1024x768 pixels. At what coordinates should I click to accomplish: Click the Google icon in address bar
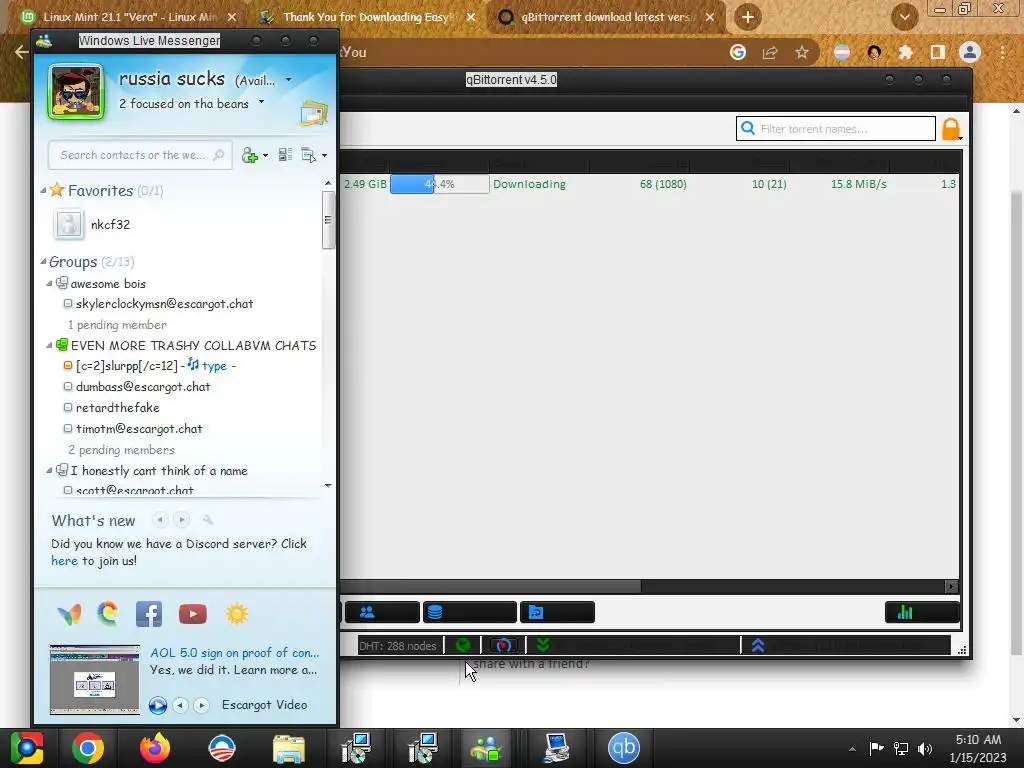click(738, 52)
